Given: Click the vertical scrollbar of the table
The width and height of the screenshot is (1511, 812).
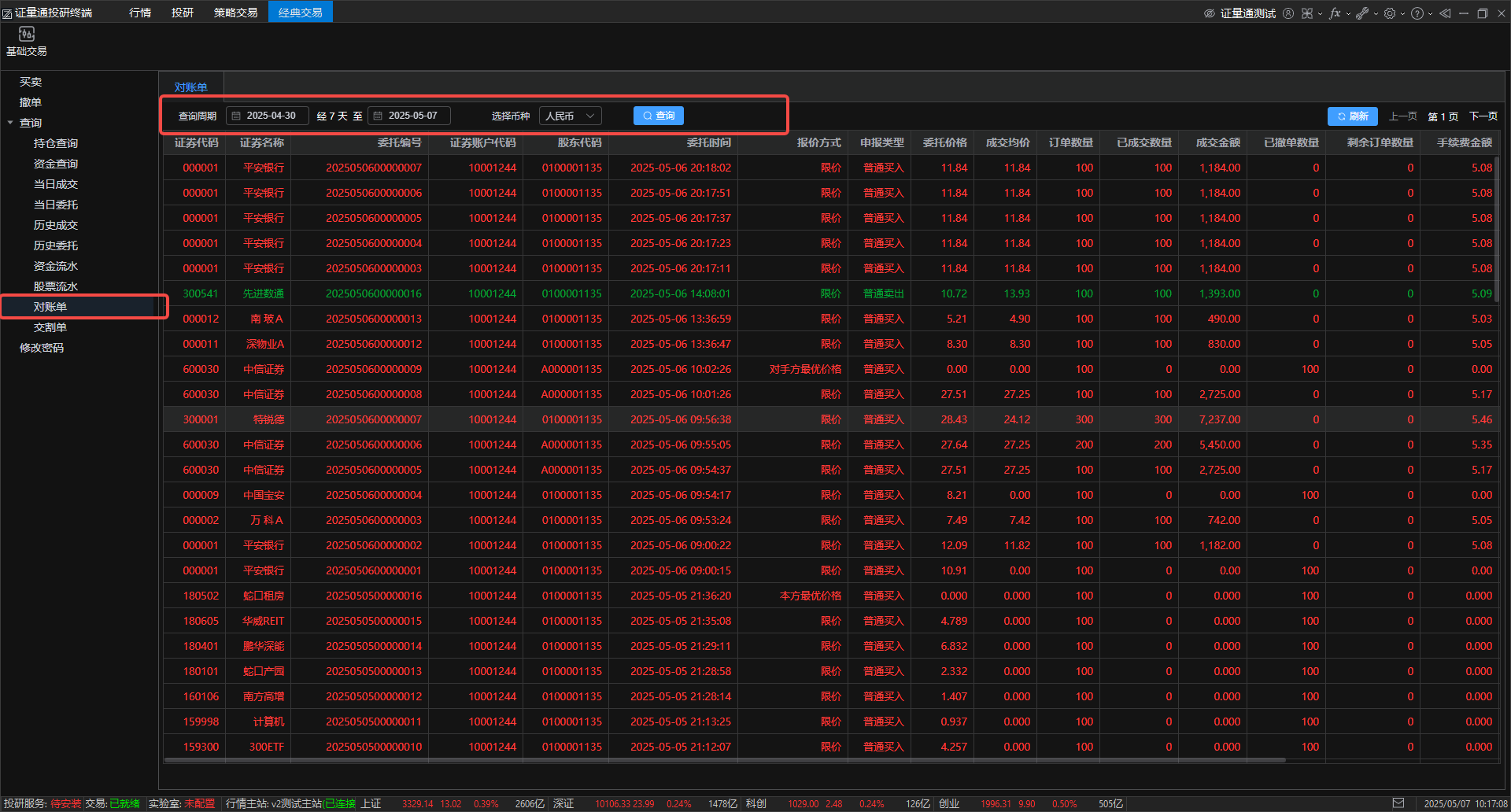Looking at the screenshot, I should click(x=1497, y=229).
